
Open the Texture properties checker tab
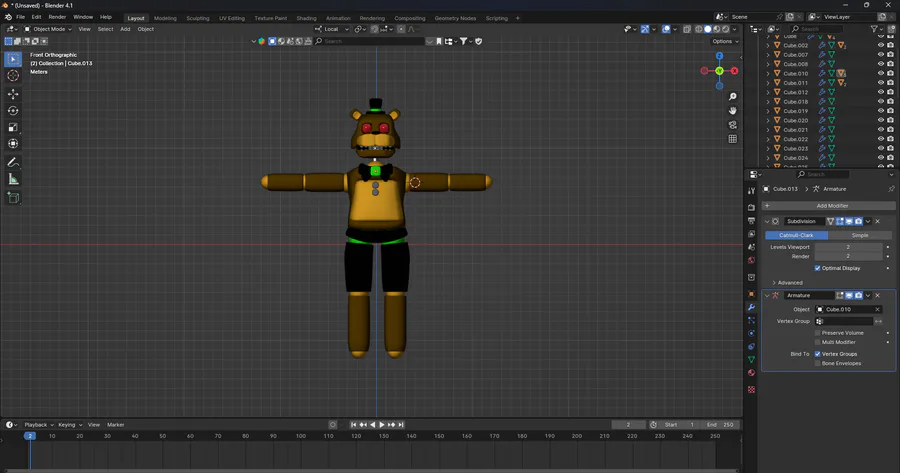[751, 389]
